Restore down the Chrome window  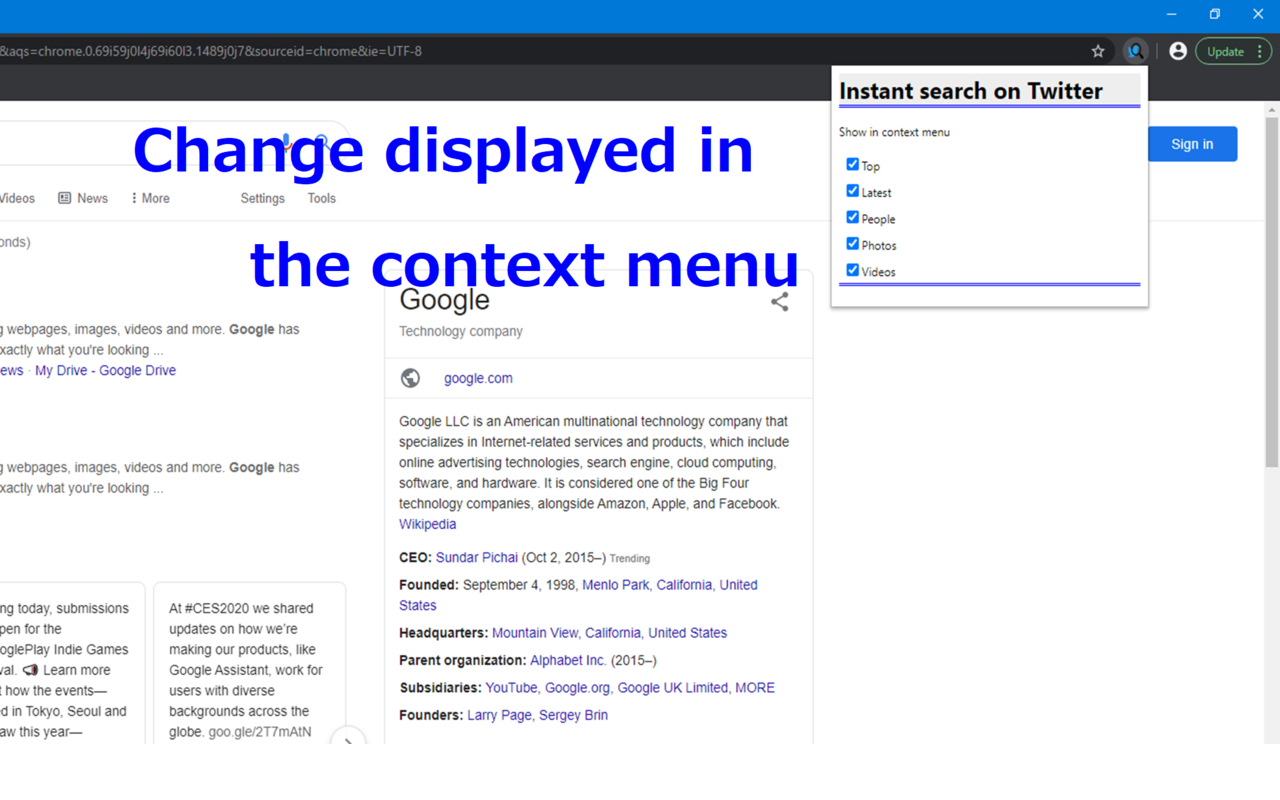(x=1214, y=14)
